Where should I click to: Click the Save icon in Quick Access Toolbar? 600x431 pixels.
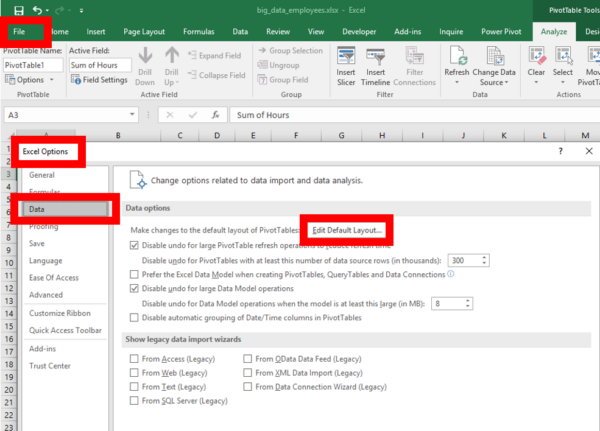click(18, 10)
